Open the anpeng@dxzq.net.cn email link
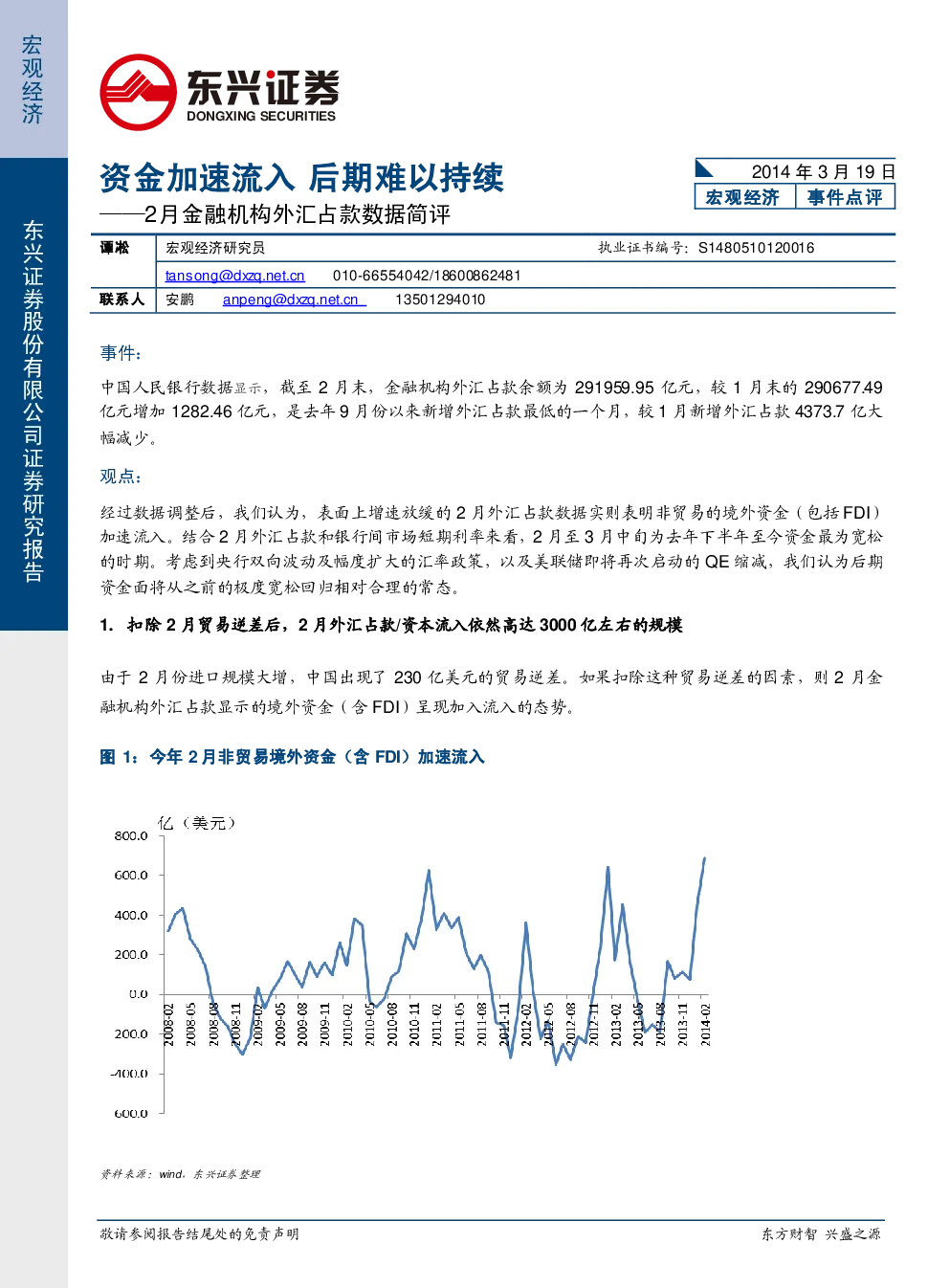The width and height of the screenshot is (950, 1288). click(x=290, y=300)
